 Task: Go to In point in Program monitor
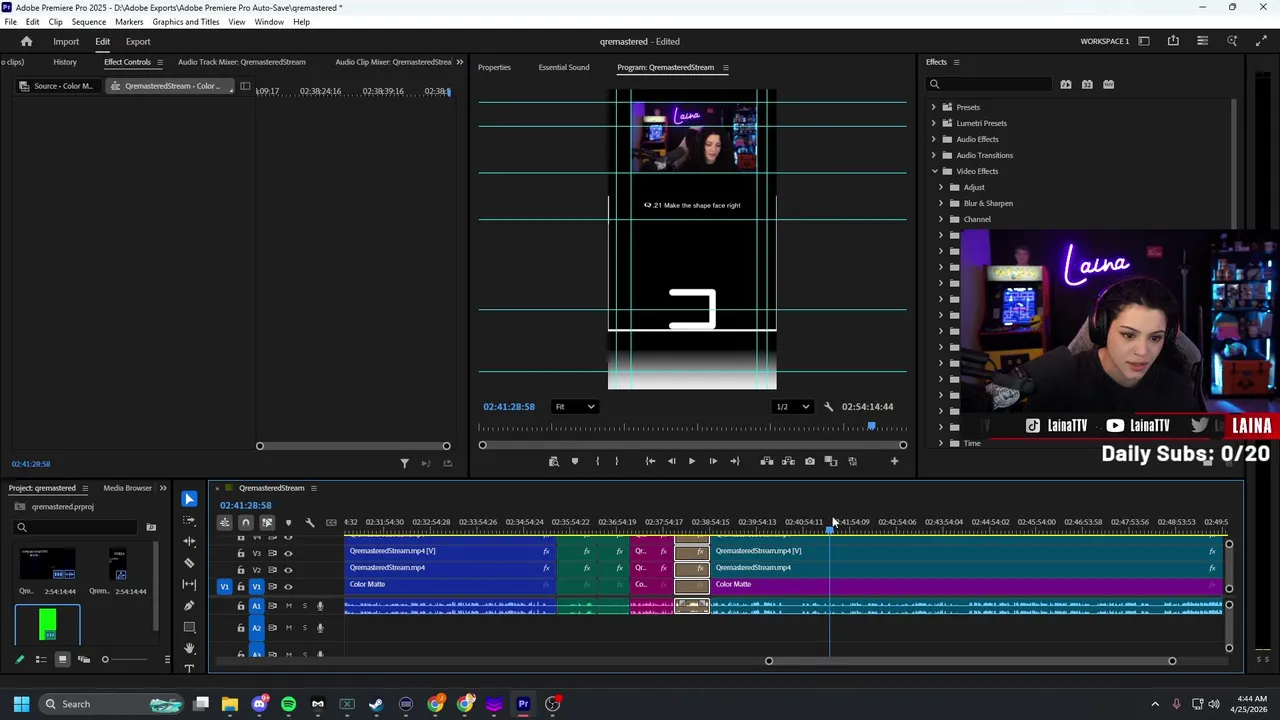650,461
